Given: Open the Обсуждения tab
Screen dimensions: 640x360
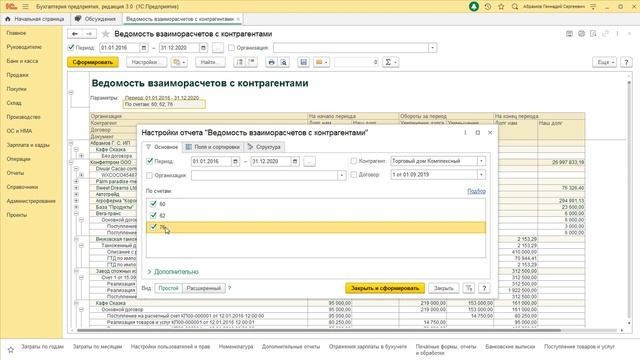Looking at the screenshot, I should [96, 19].
